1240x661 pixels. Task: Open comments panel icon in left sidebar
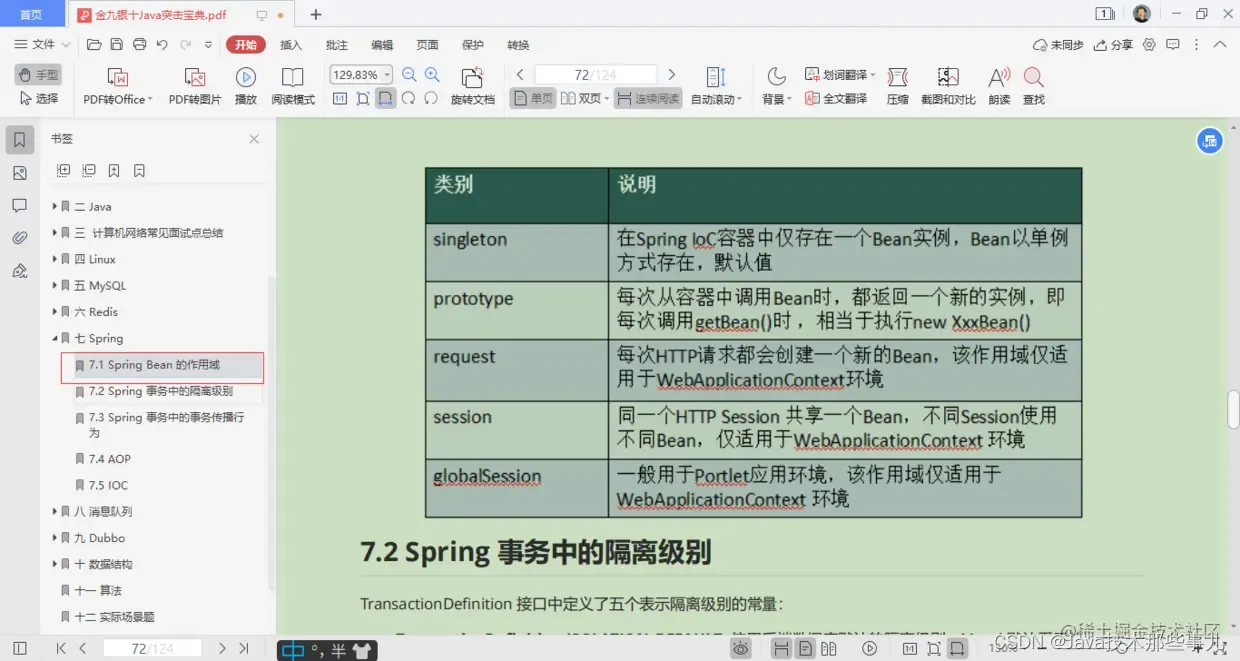pyautogui.click(x=19, y=205)
